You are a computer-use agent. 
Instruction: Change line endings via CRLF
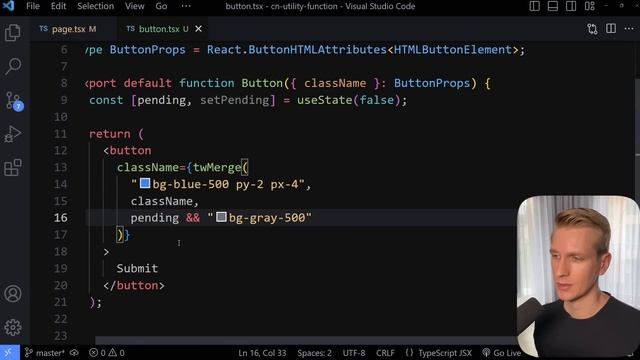(x=385, y=353)
